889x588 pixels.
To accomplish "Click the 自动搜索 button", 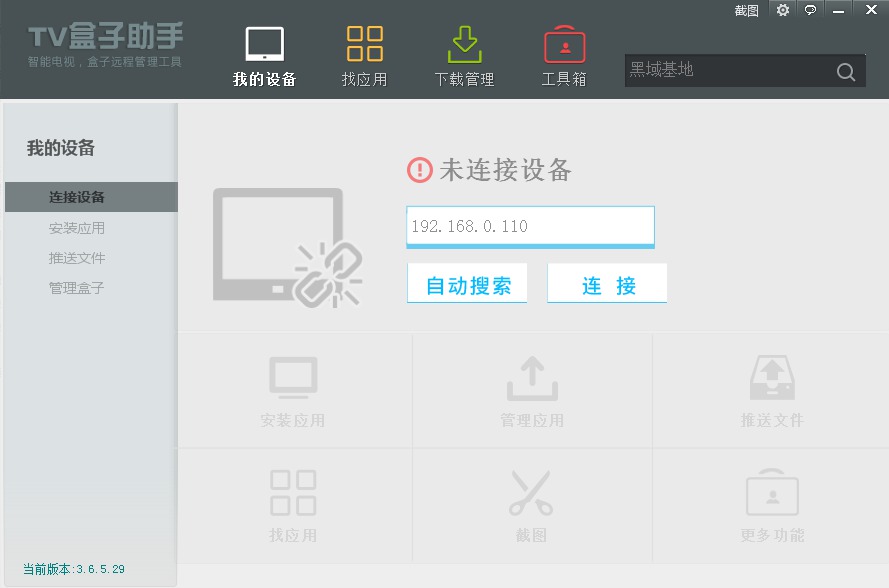I will click(x=467, y=283).
